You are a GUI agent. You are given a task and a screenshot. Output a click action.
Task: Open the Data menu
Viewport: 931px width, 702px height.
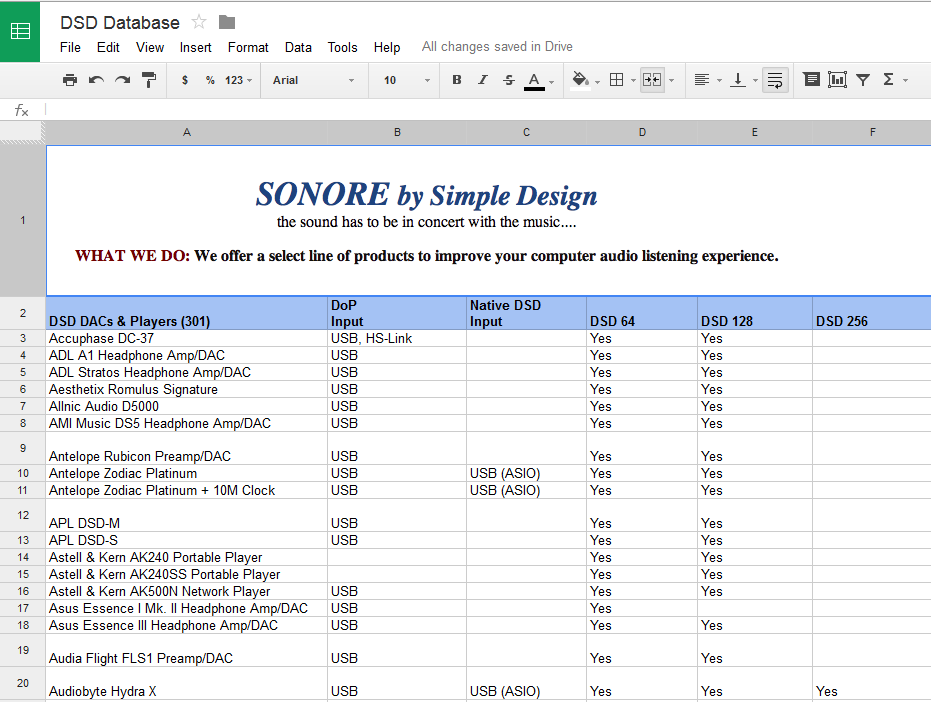pyautogui.click(x=298, y=48)
